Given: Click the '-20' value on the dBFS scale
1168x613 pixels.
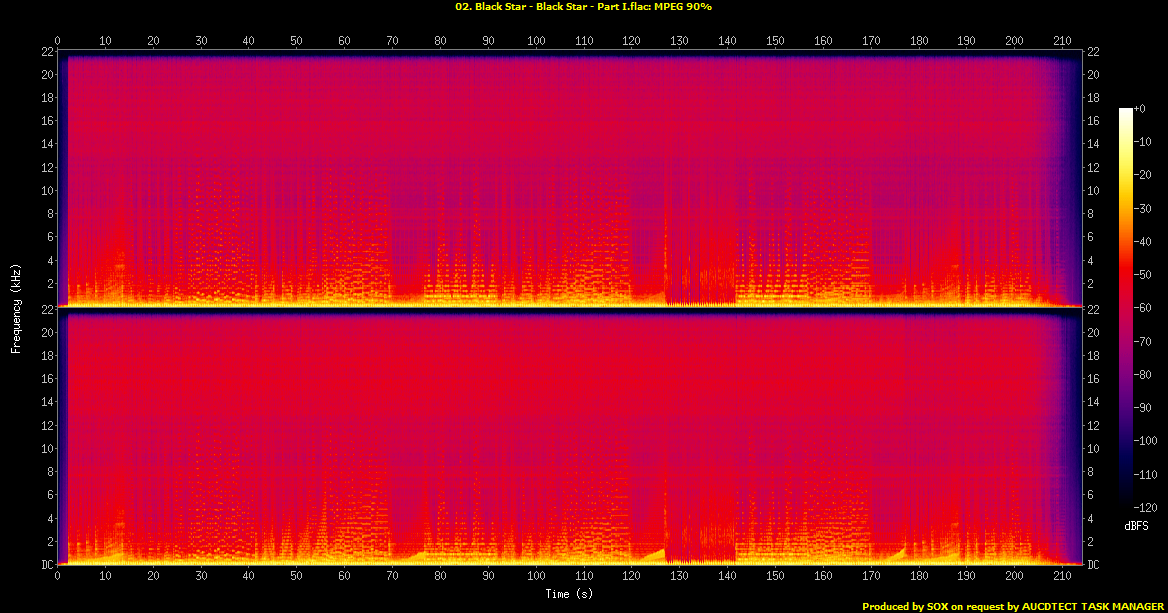Looking at the screenshot, I should tap(1143, 175).
